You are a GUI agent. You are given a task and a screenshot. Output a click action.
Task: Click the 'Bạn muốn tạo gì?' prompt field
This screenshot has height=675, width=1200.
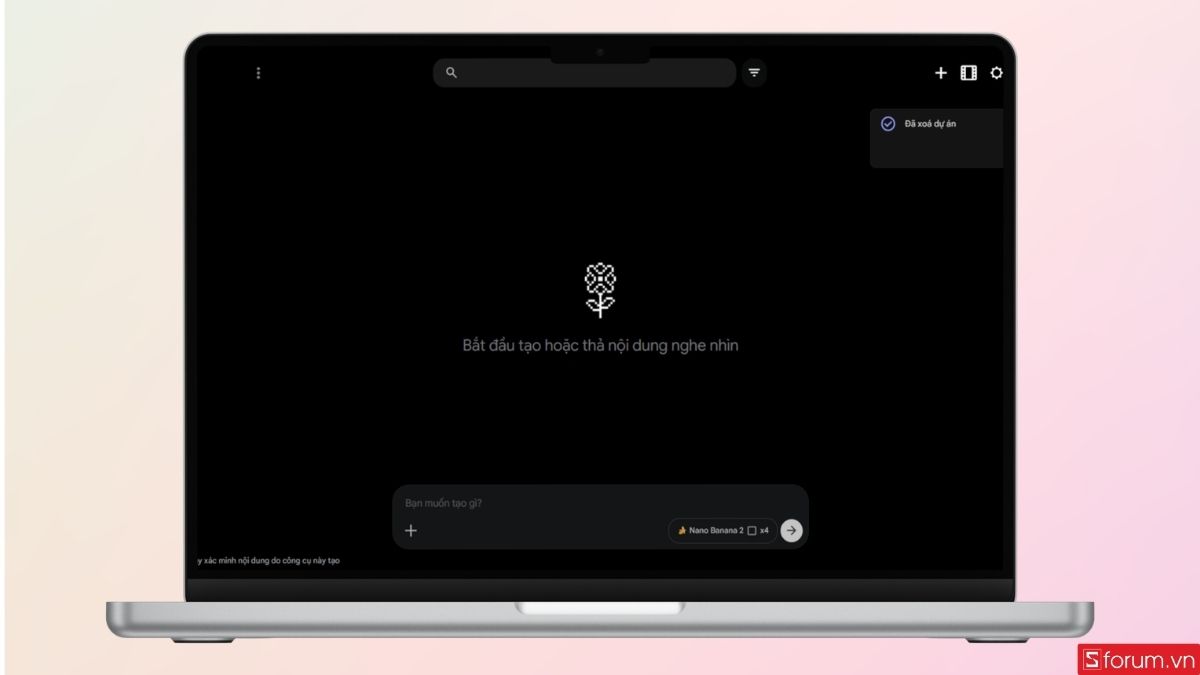pyautogui.click(x=600, y=503)
